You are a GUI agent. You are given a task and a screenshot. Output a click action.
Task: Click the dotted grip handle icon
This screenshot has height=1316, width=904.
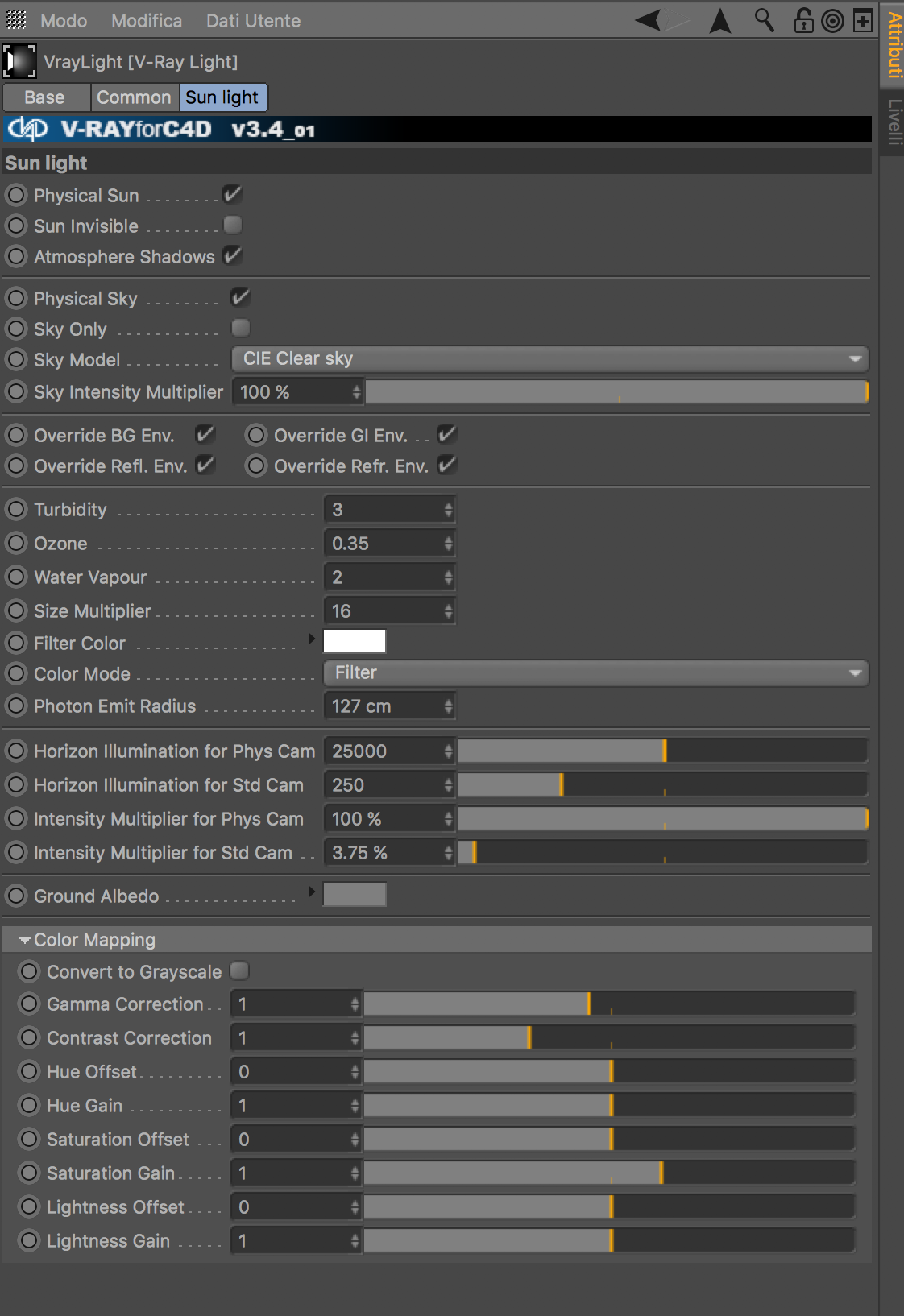[x=16, y=20]
